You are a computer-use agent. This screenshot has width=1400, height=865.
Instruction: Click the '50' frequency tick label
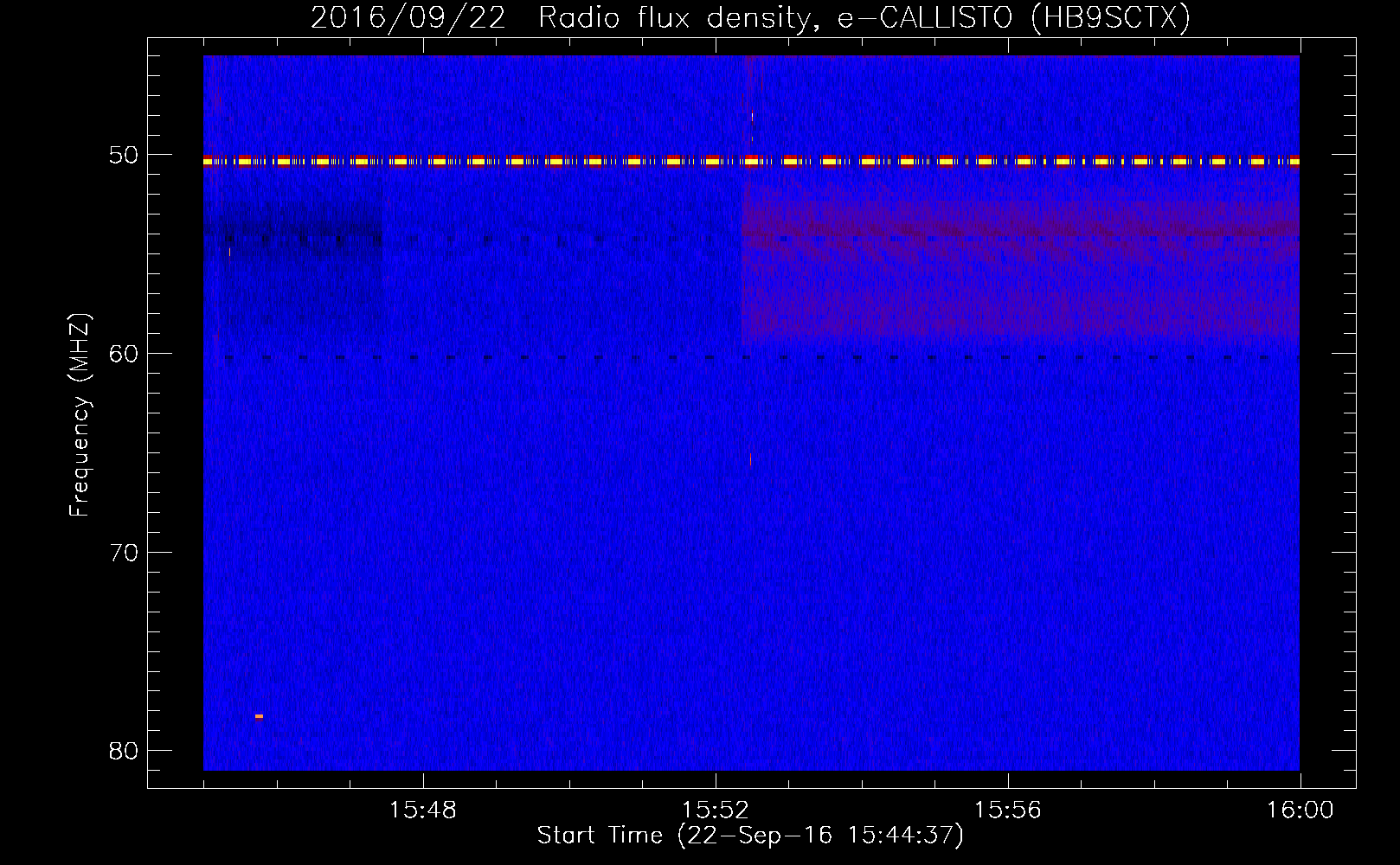[124, 156]
